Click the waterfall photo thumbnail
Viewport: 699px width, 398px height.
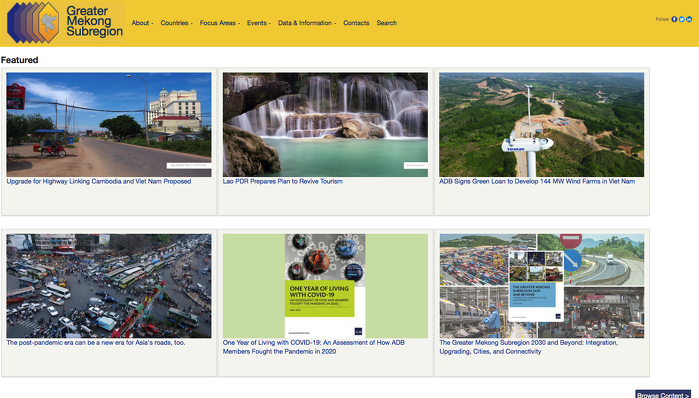[x=325, y=125]
